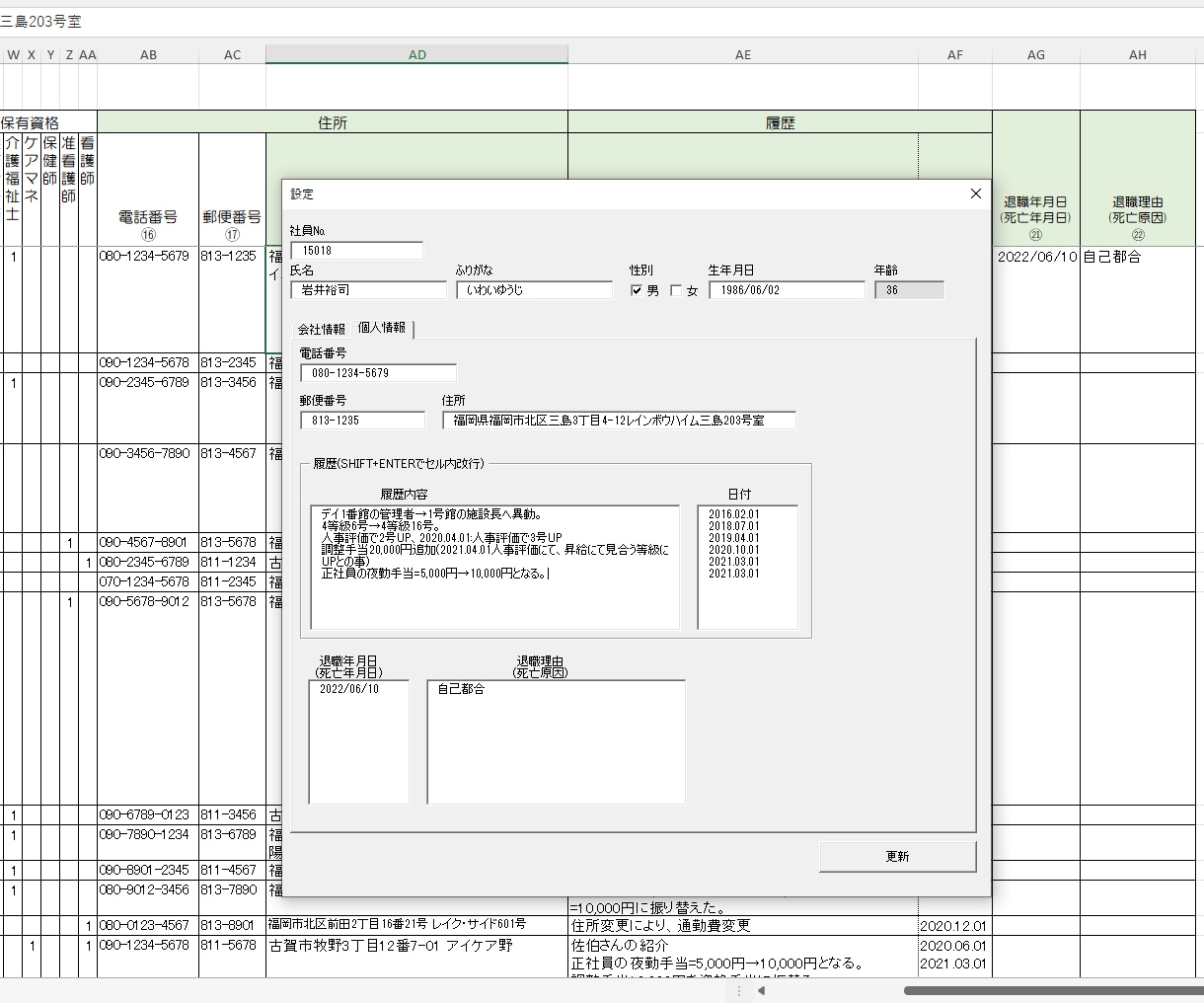Close the 設定 dialog
This screenshot has width=1204, height=1003.
(975, 193)
